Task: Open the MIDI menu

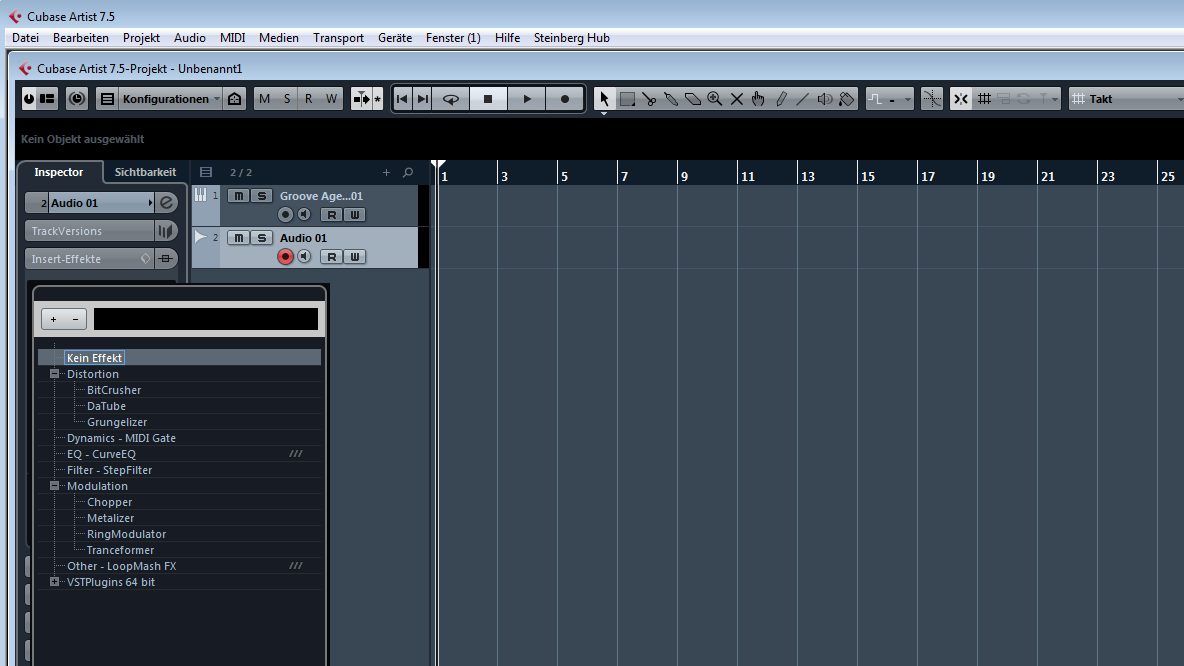Action: [x=233, y=38]
